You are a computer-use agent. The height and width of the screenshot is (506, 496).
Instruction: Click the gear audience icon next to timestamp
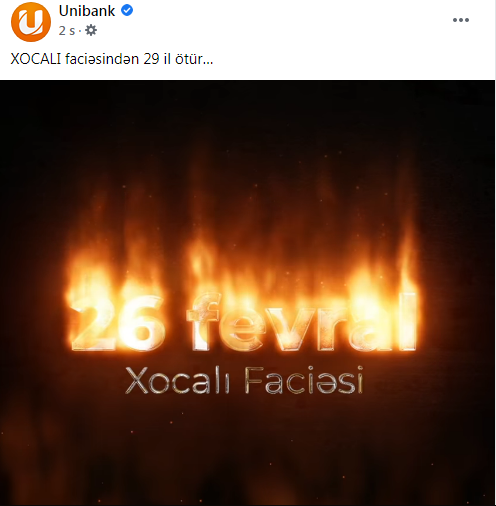click(x=91, y=30)
